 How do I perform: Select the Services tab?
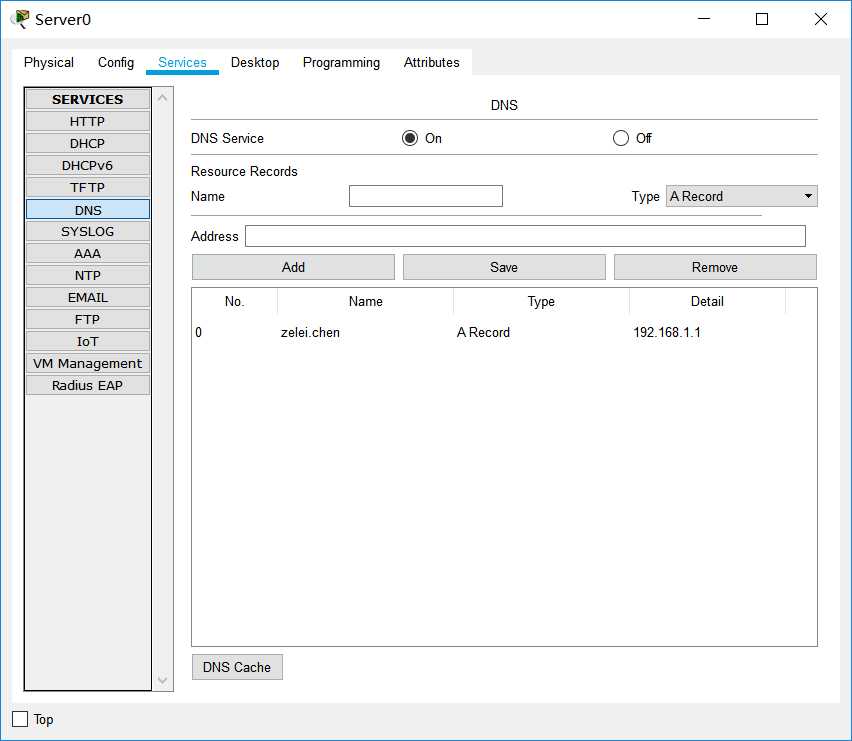tap(182, 62)
